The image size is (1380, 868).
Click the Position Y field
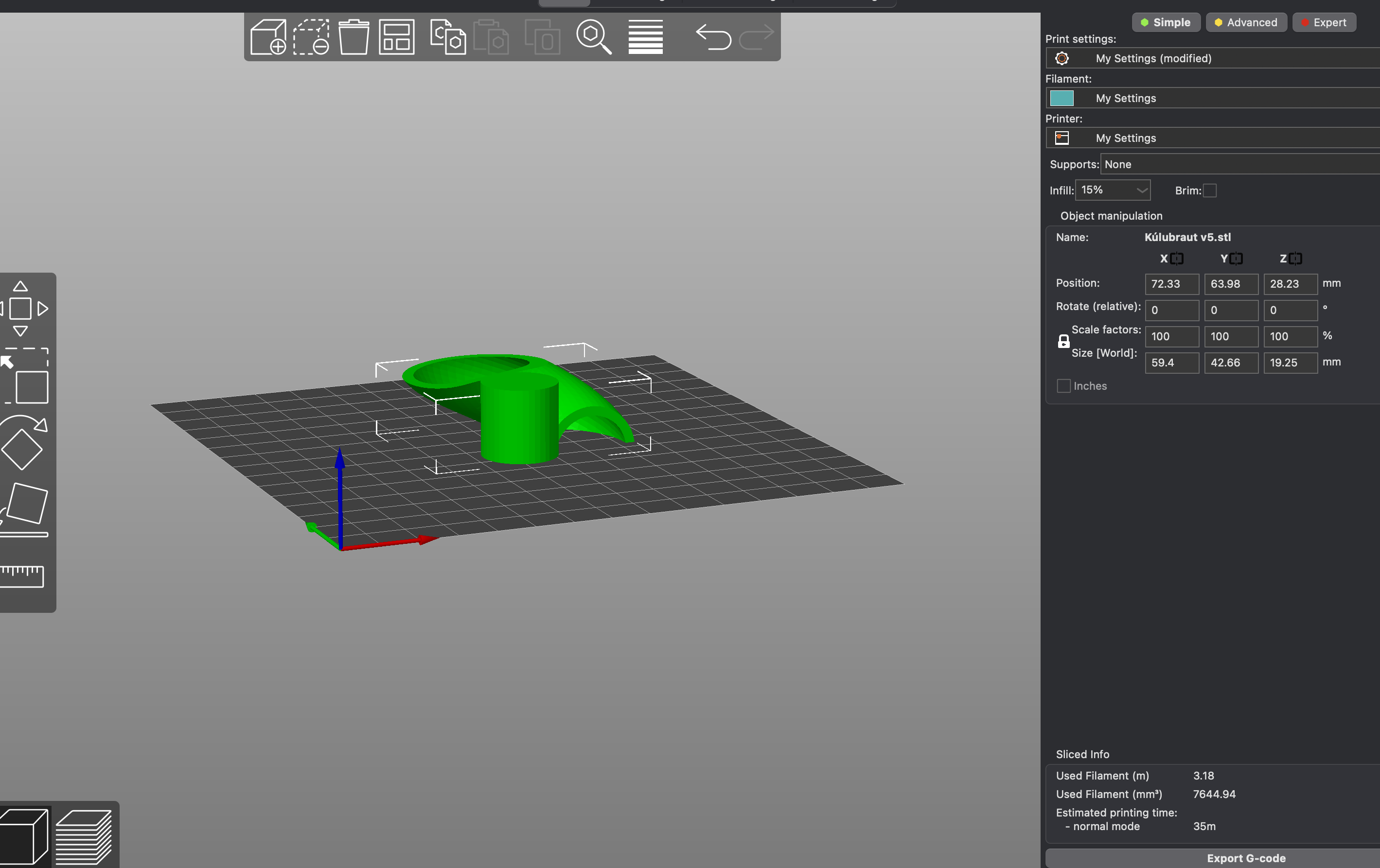click(1231, 284)
